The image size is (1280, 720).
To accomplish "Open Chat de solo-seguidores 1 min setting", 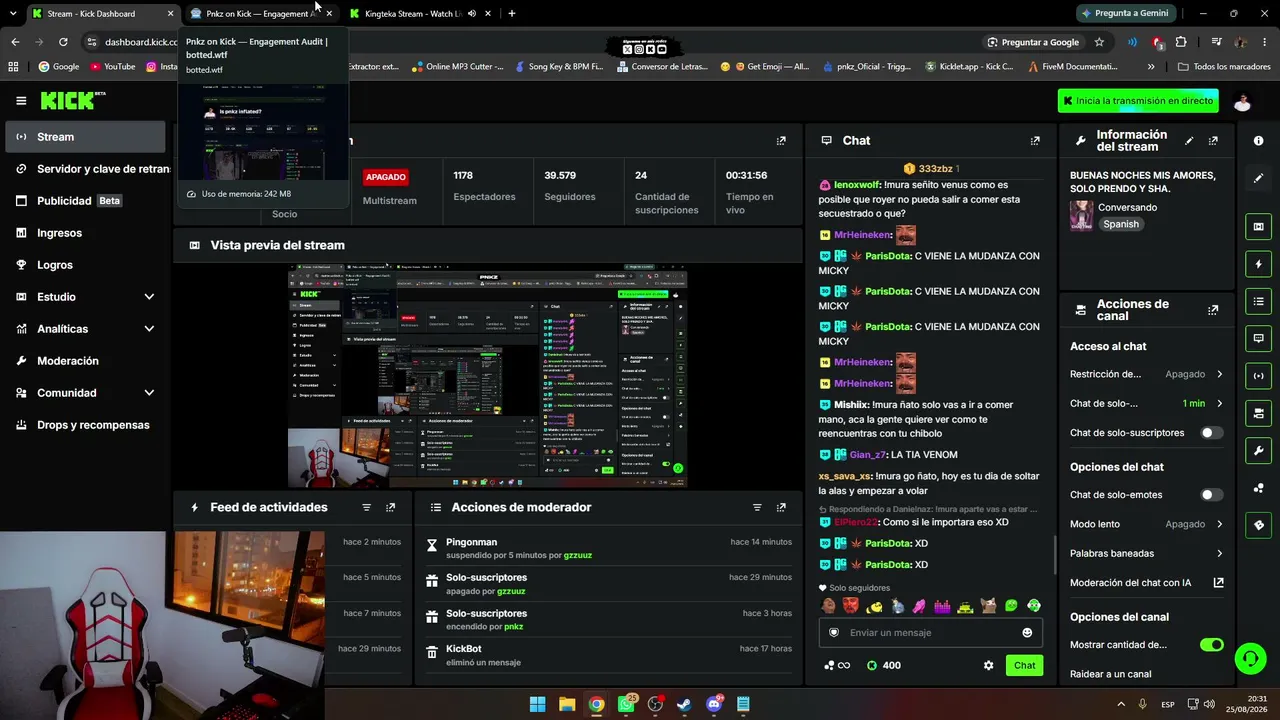I will coord(1147,404).
